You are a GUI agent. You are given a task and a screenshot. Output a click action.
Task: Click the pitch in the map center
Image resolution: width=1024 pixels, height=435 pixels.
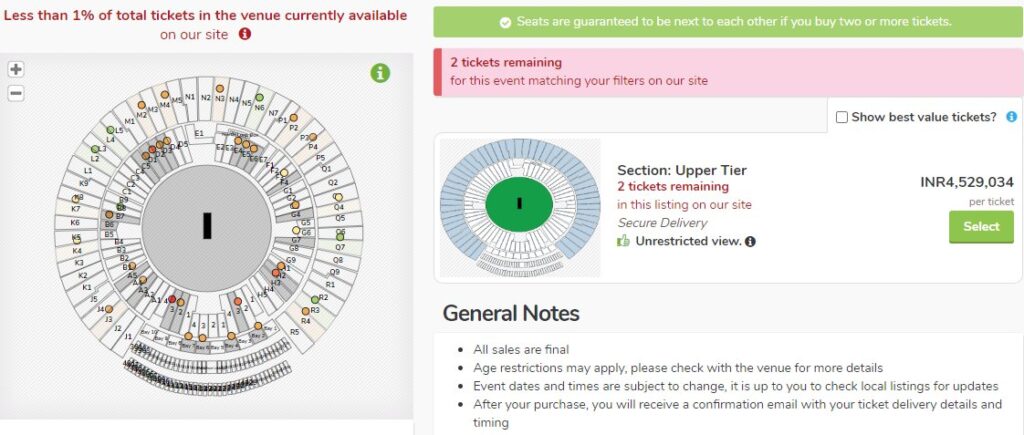(x=206, y=225)
